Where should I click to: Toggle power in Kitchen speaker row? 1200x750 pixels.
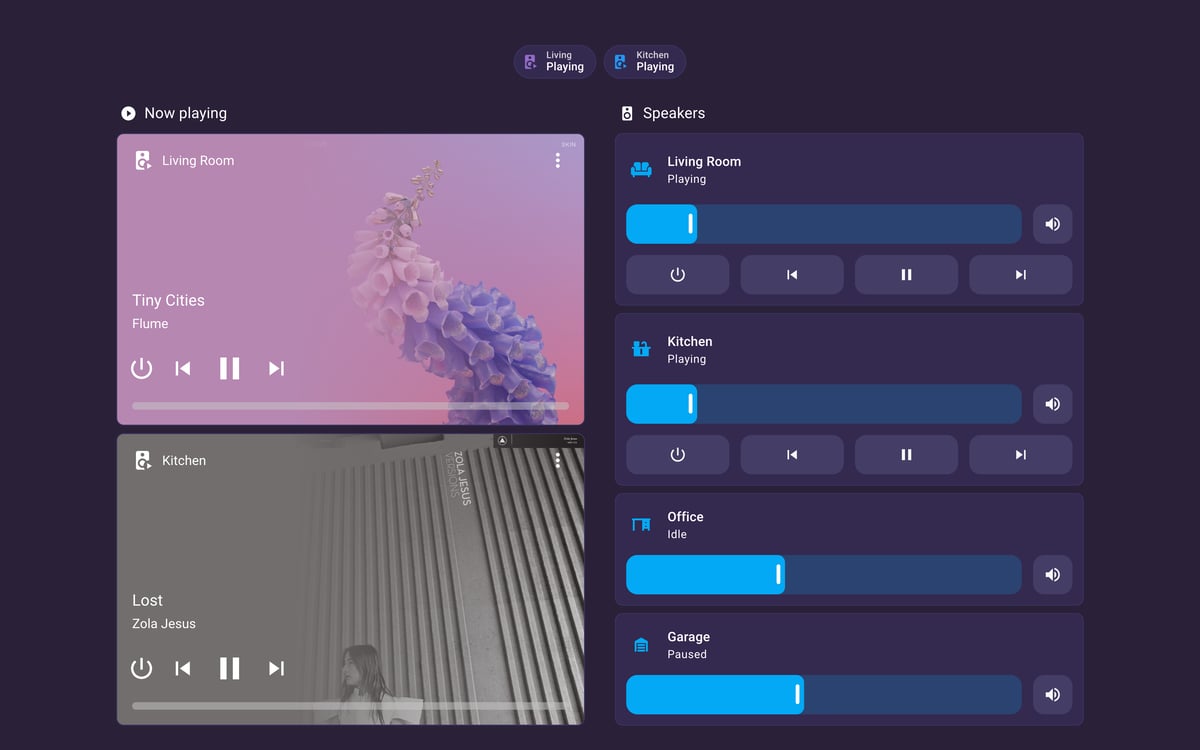pyautogui.click(x=677, y=455)
